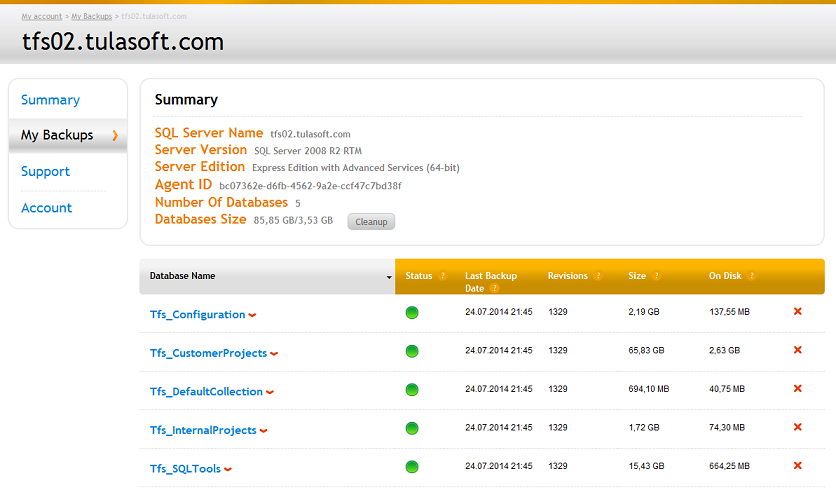
Task: Click the on-disk value 74,30 MB
Action: [x=727, y=428]
